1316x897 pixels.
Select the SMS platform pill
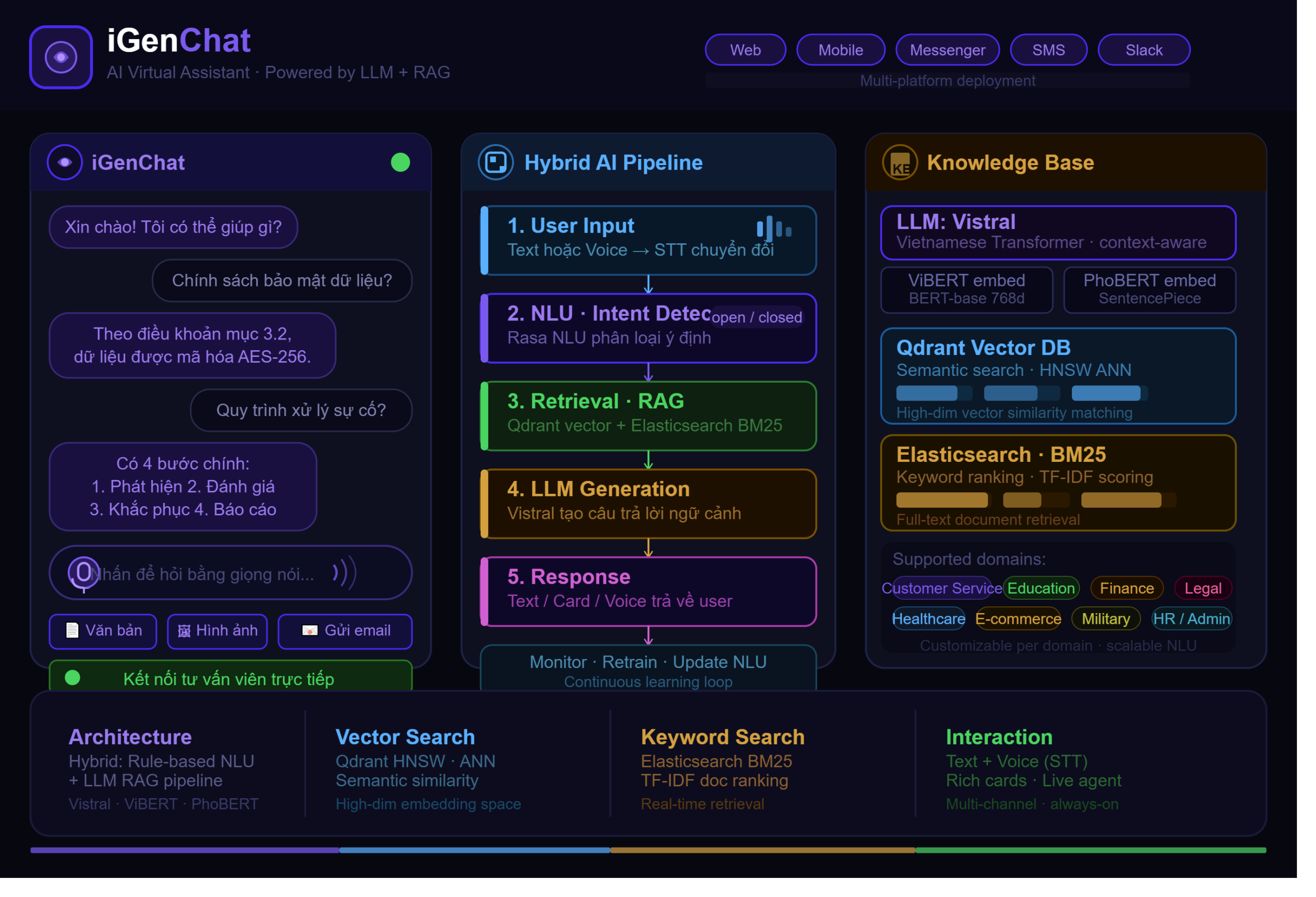(1049, 50)
